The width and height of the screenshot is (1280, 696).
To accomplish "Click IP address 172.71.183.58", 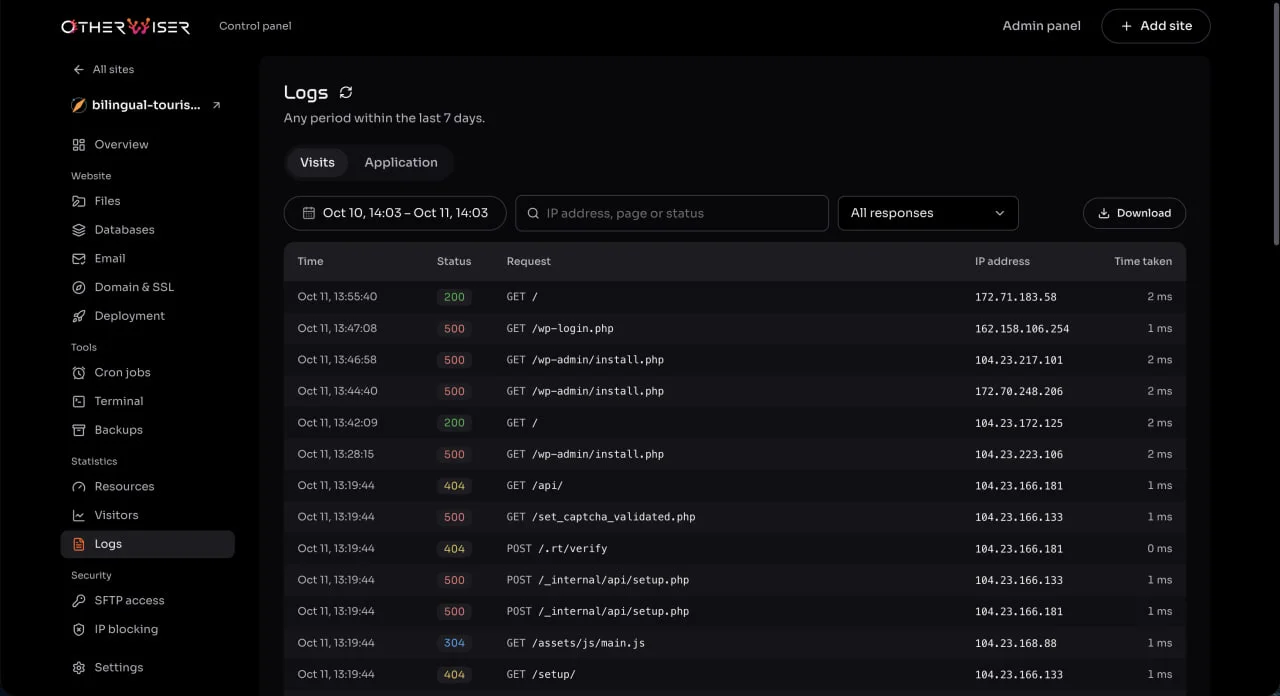I will 1016,297.
